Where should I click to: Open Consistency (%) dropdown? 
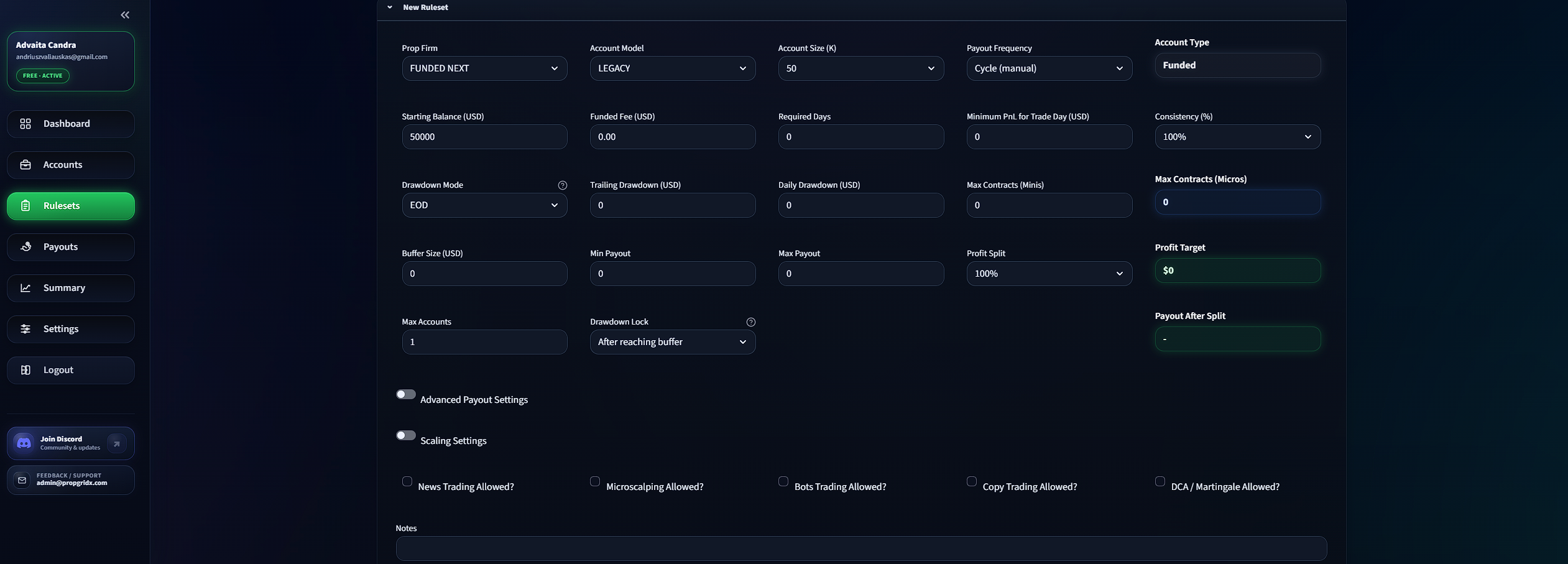[x=1238, y=137]
